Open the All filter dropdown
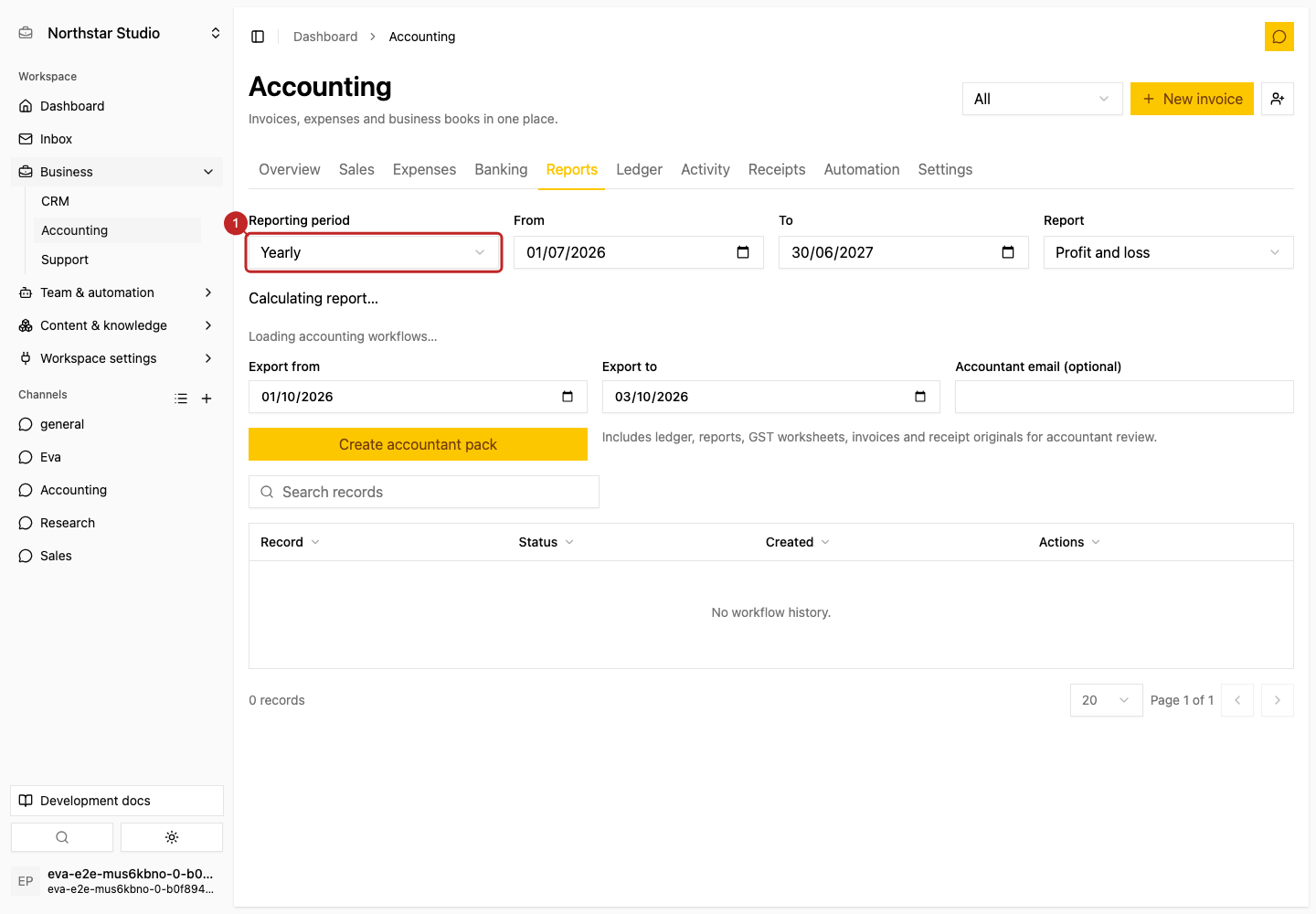Viewport: 1316px width, 914px height. [1042, 99]
